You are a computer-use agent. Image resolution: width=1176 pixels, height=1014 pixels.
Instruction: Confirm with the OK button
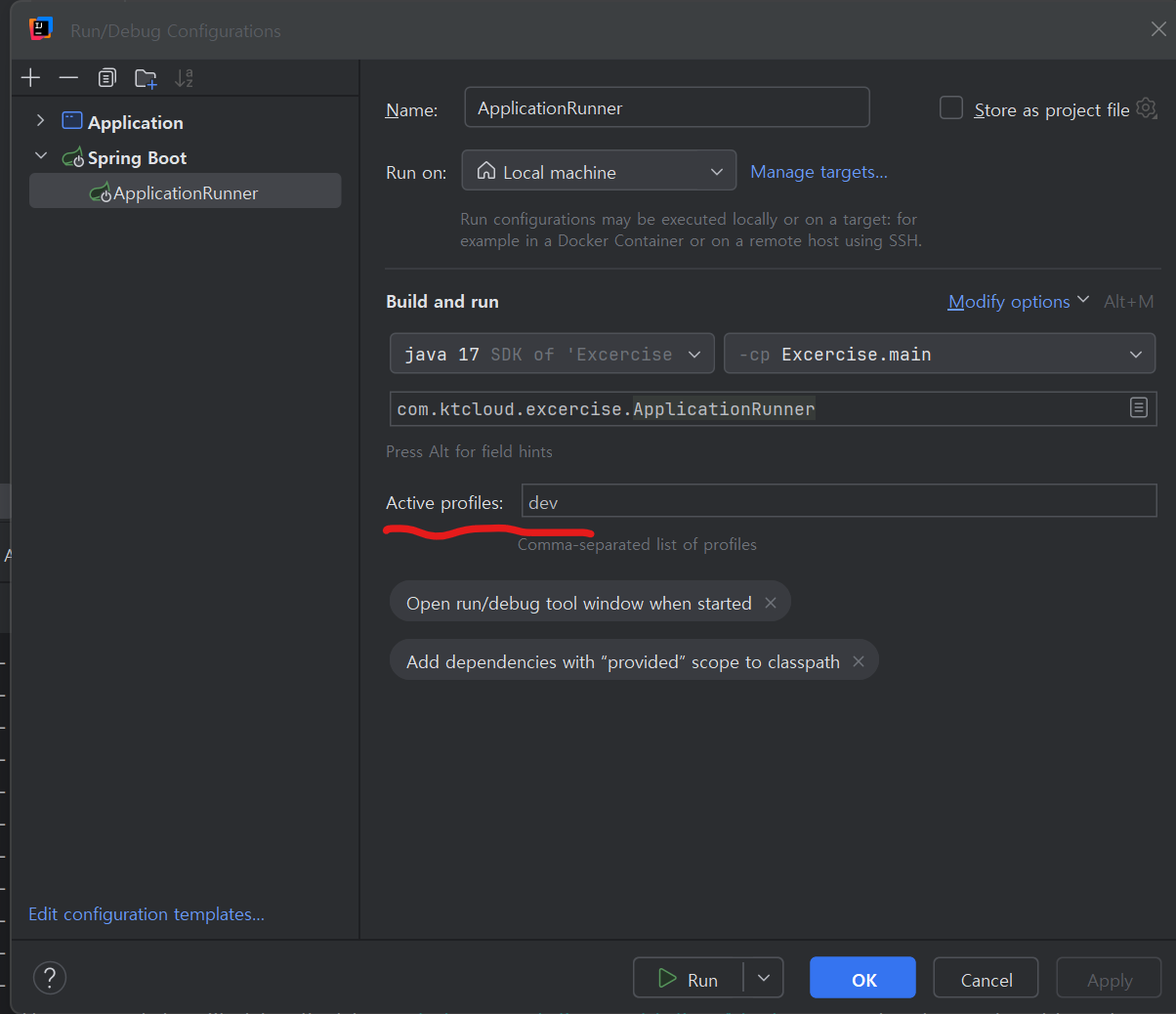pos(862,978)
